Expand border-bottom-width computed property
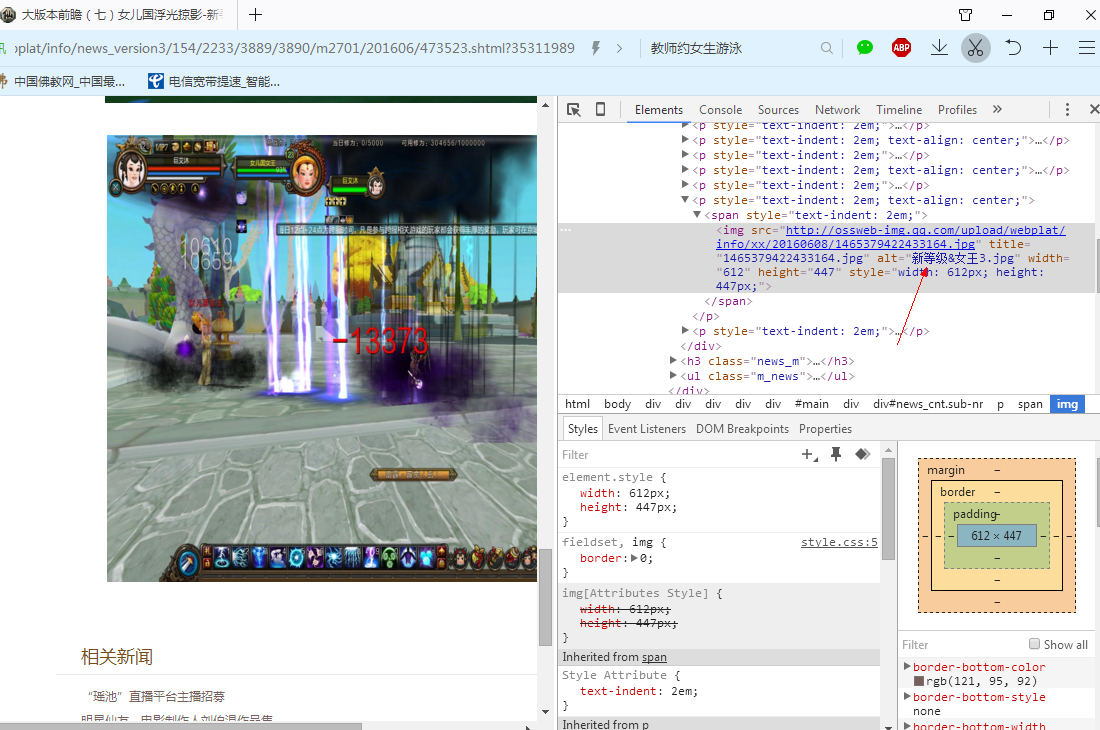The height and width of the screenshot is (730, 1100). pyautogui.click(x=907, y=726)
